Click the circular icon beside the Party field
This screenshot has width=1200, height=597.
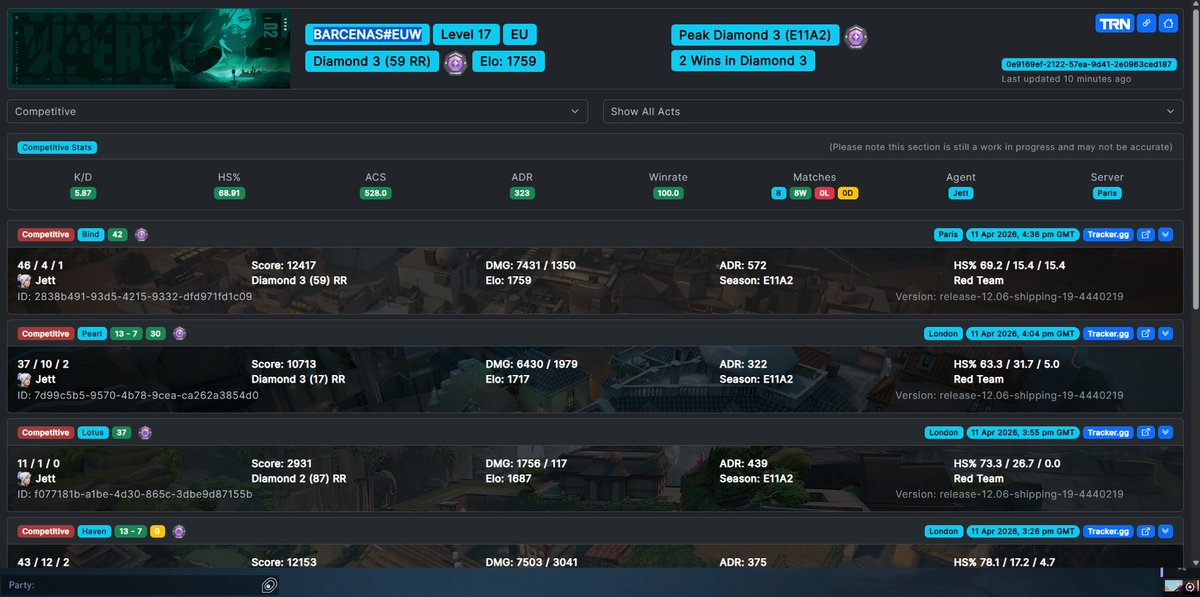(x=269, y=585)
